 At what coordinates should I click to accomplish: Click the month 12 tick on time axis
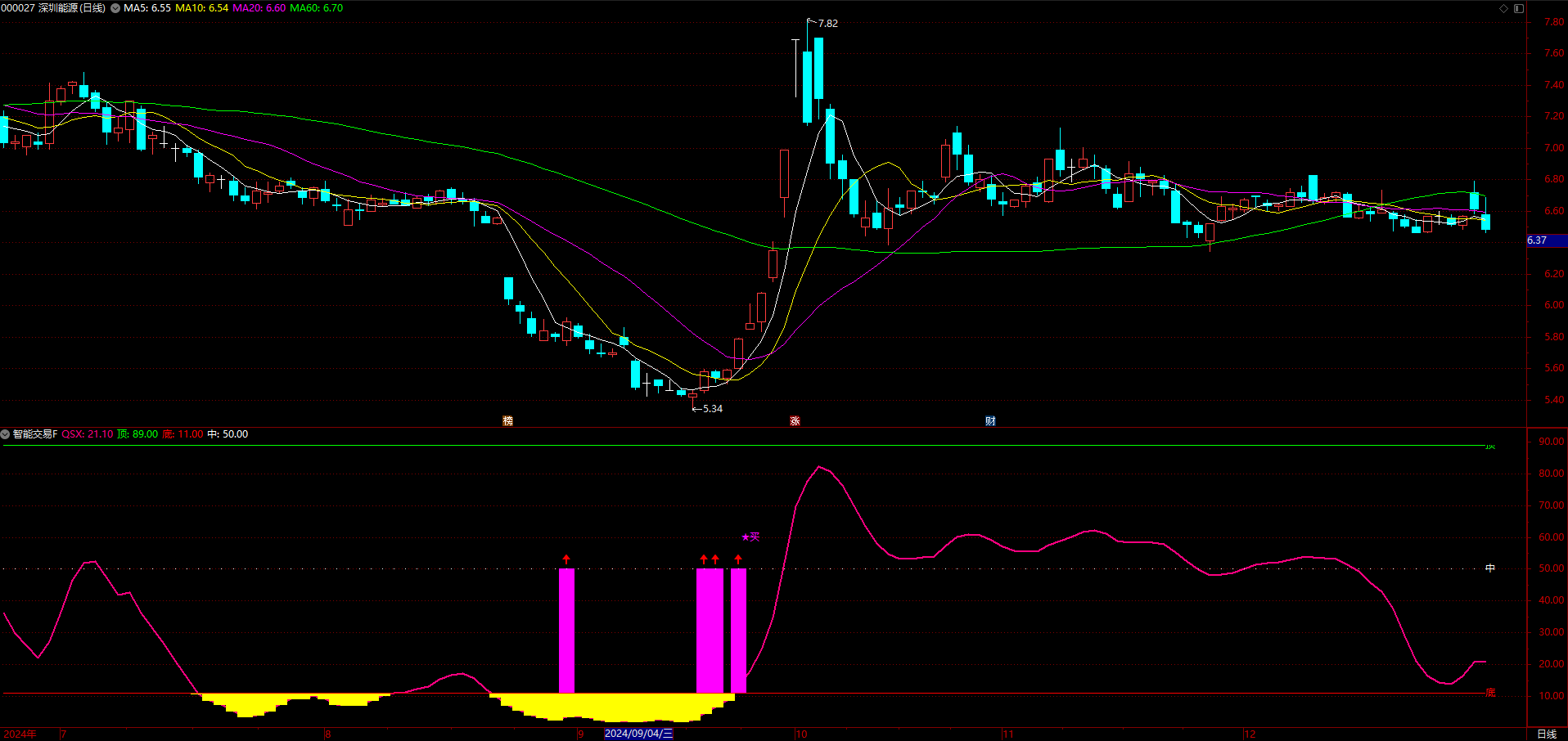[x=1250, y=734]
